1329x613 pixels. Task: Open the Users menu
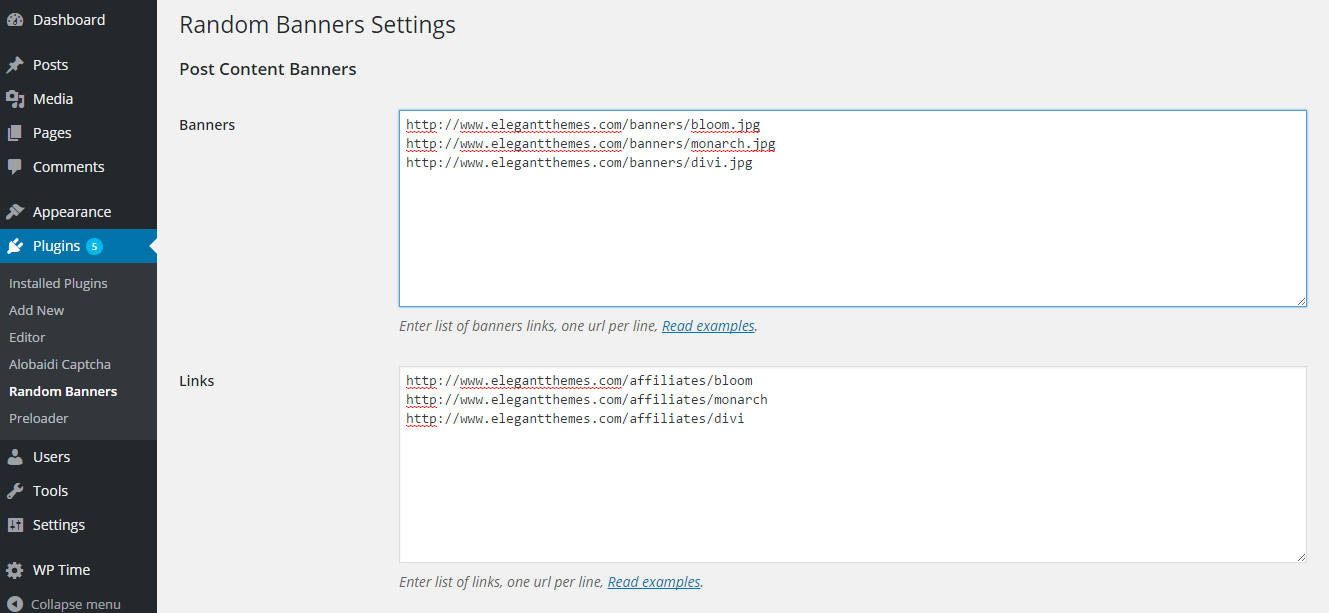pyautogui.click(x=78, y=457)
